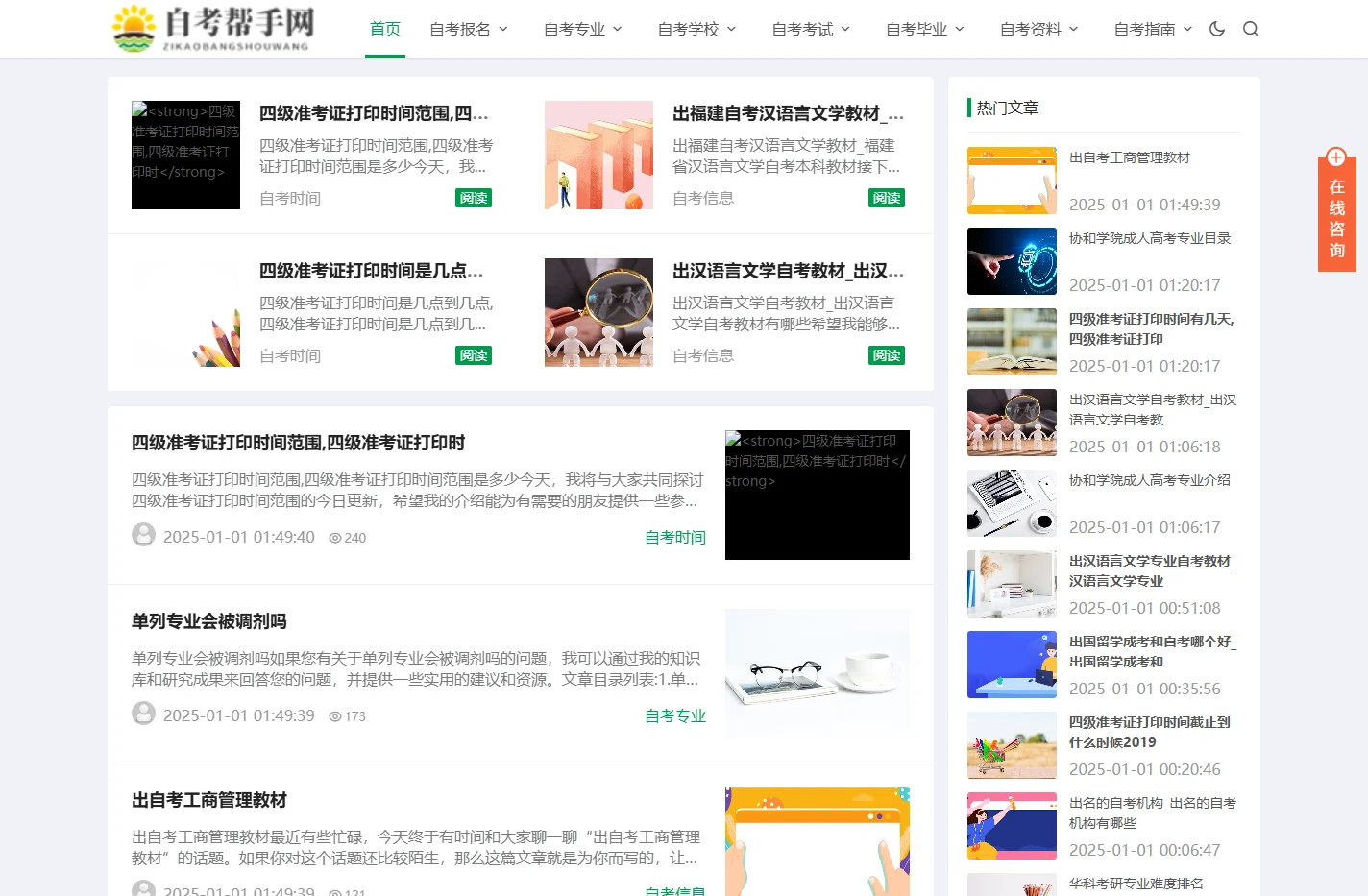This screenshot has width=1368, height=896.
Task: Click 阅读 button on 四级准考证打印时间范围 card
Action: (x=474, y=198)
